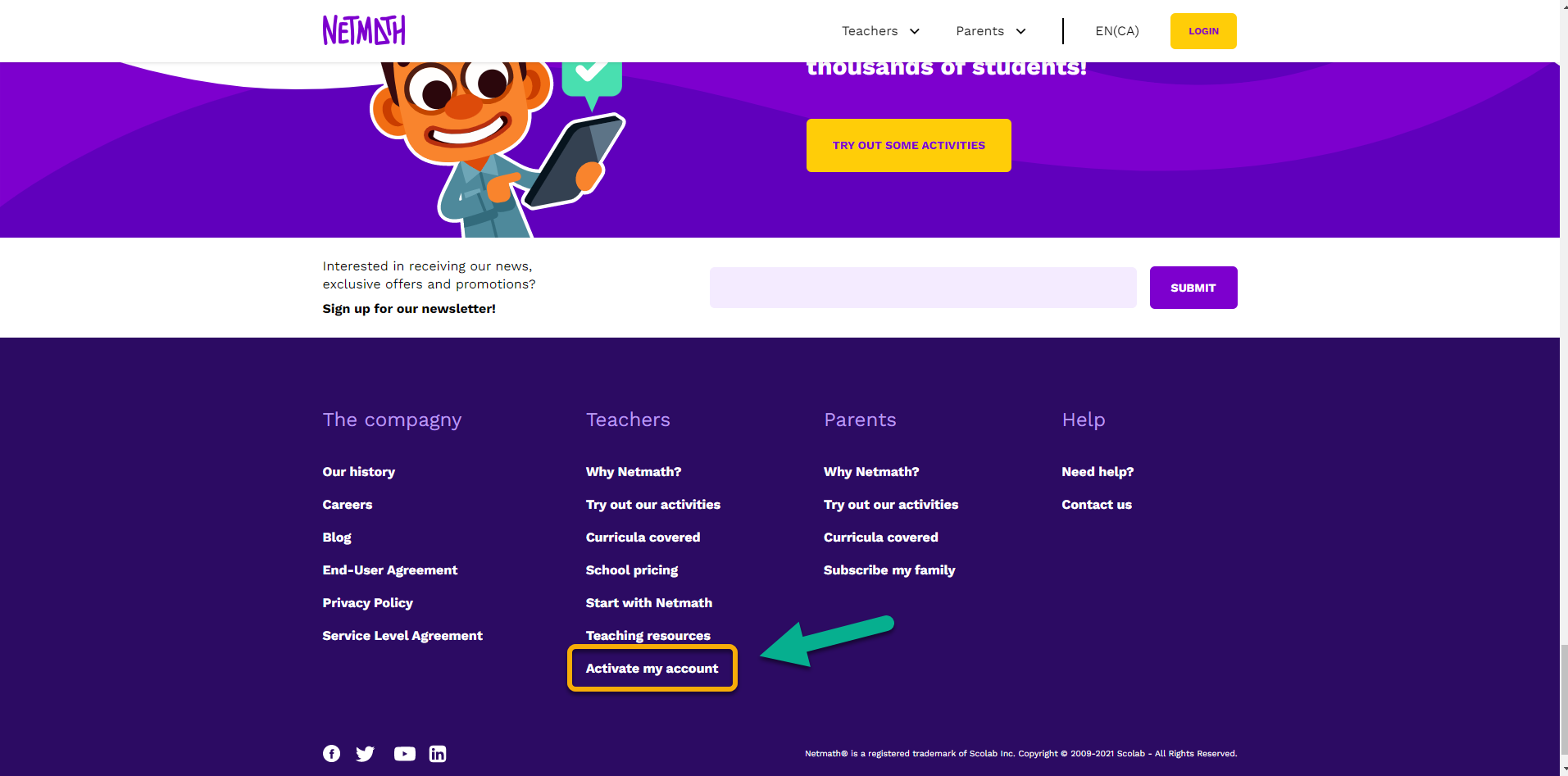The width and height of the screenshot is (1568, 776).
Task: Click the 'Help' footer column heading
Action: 1084,420
